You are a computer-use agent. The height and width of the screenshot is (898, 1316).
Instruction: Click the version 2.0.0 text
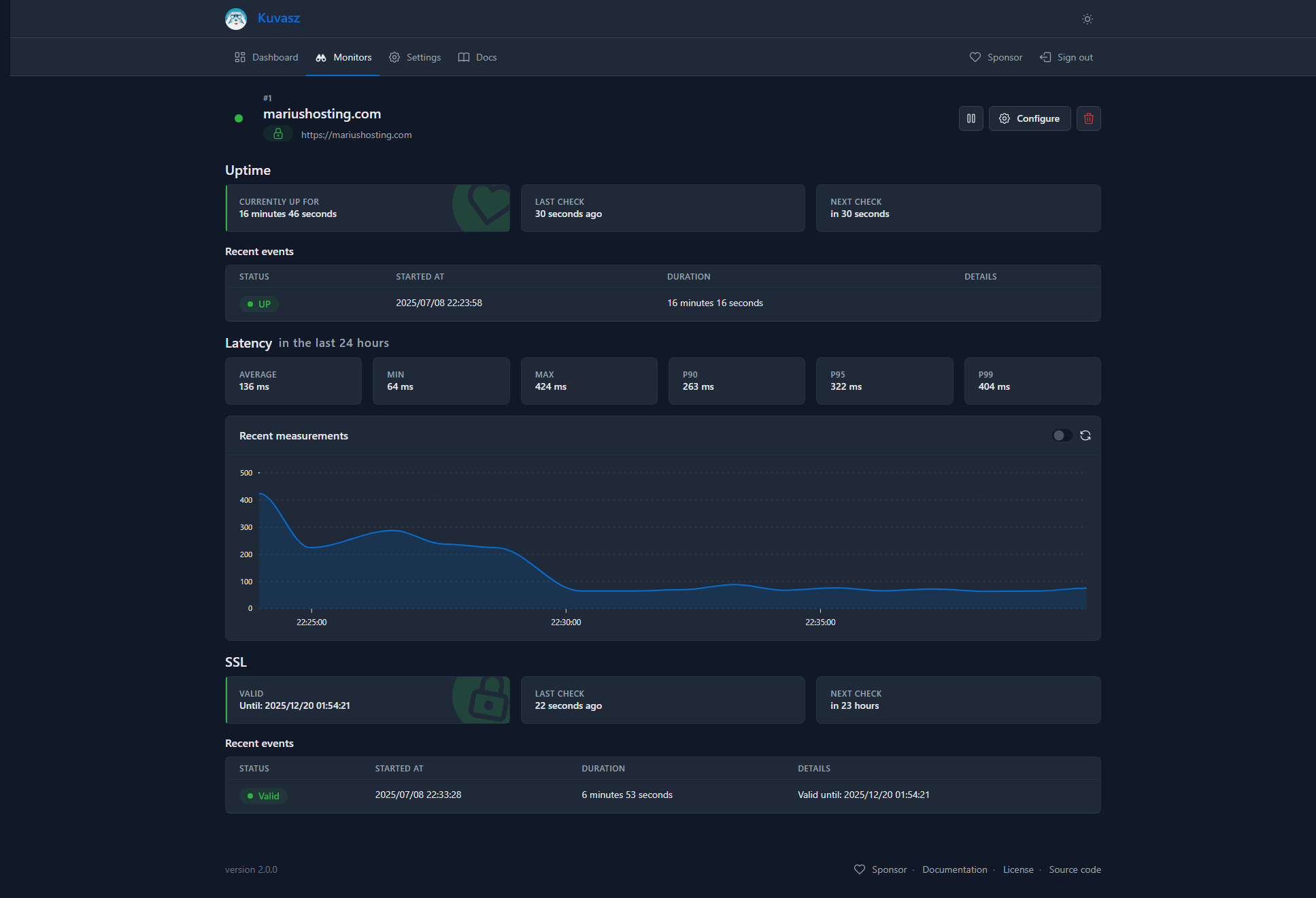(251, 869)
